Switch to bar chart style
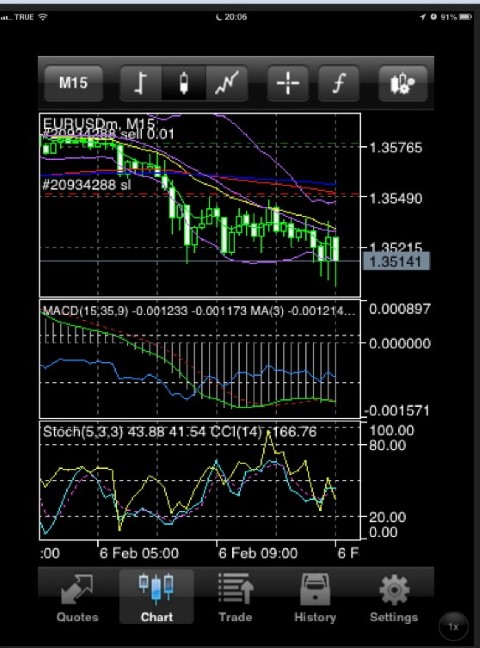The width and height of the screenshot is (480, 648). [141, 83]
